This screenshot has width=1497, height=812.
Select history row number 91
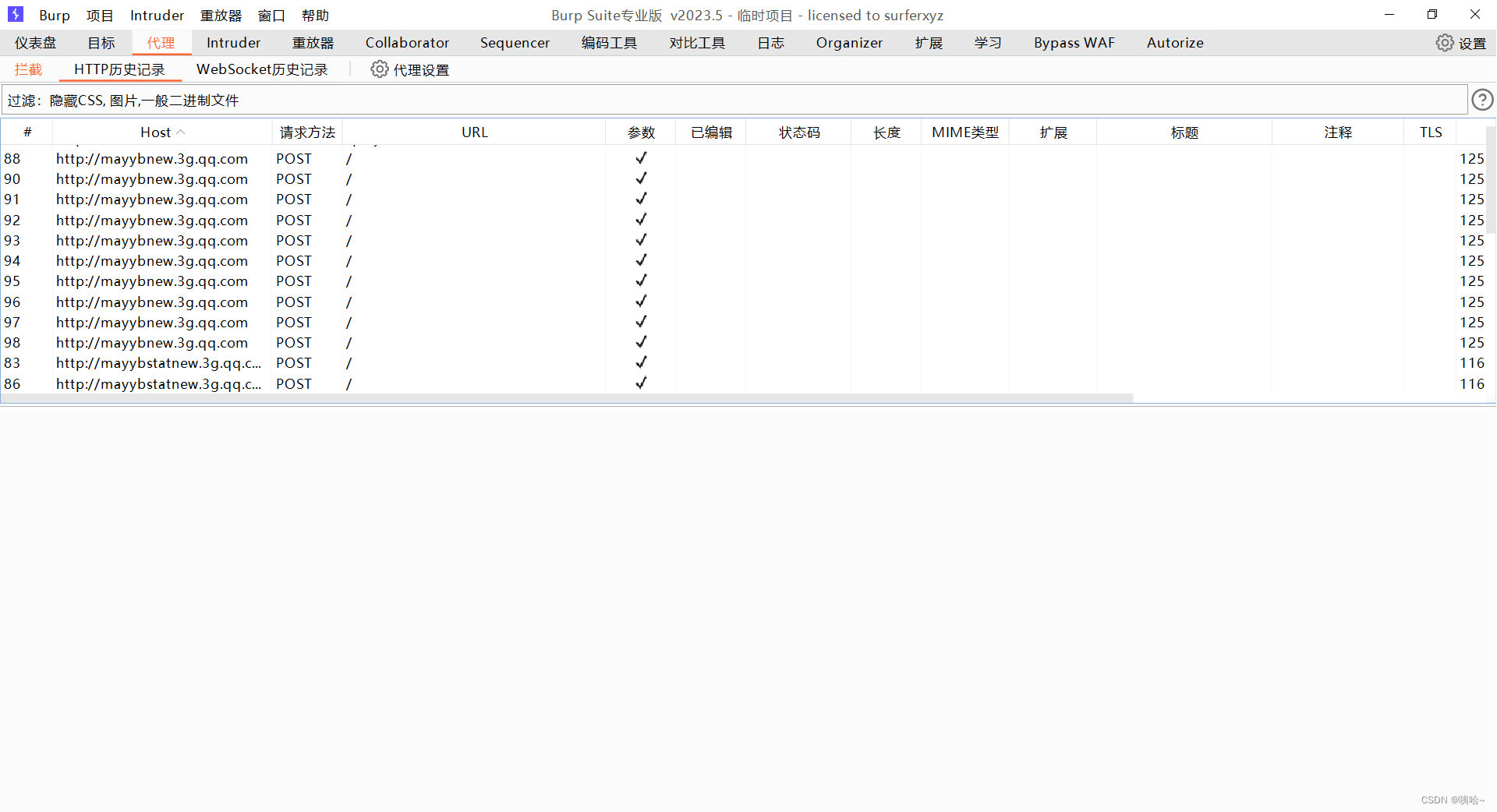coord(744,199)
